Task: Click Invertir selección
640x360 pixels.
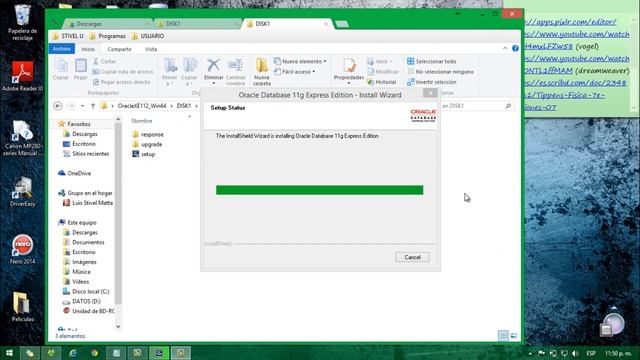Action: point(431,82)
